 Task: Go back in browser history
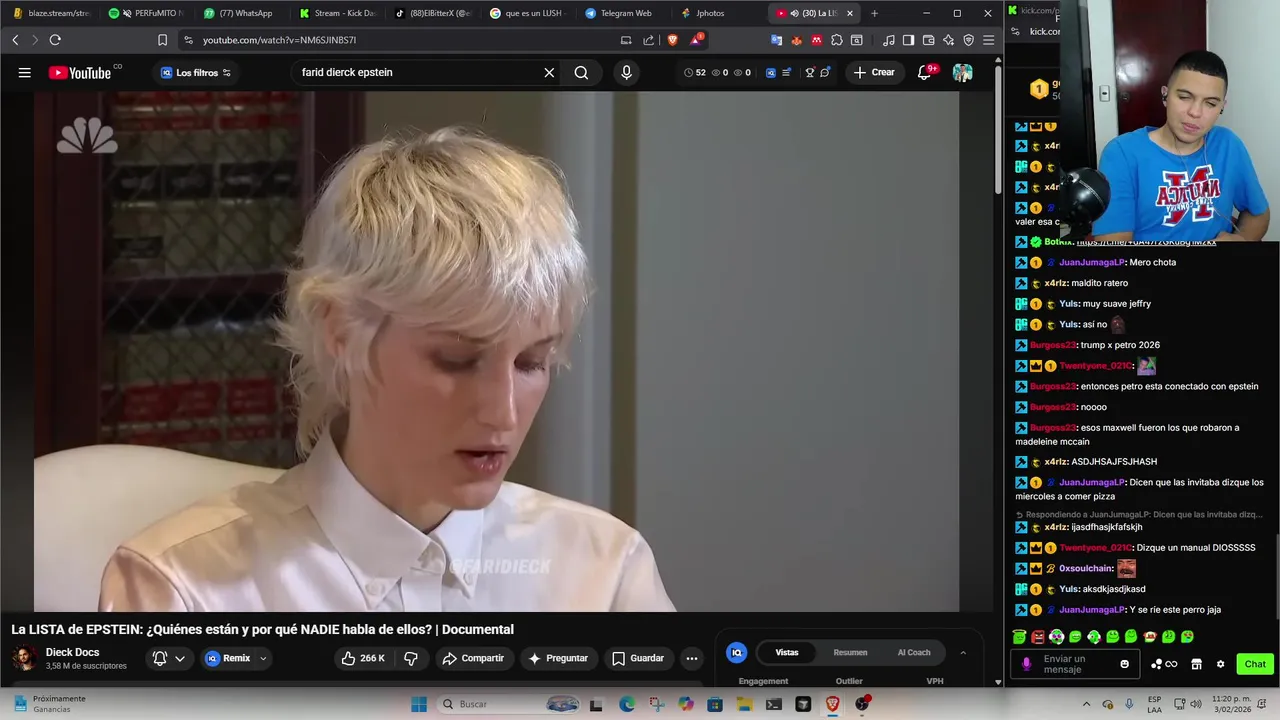[x=15, y=40]
